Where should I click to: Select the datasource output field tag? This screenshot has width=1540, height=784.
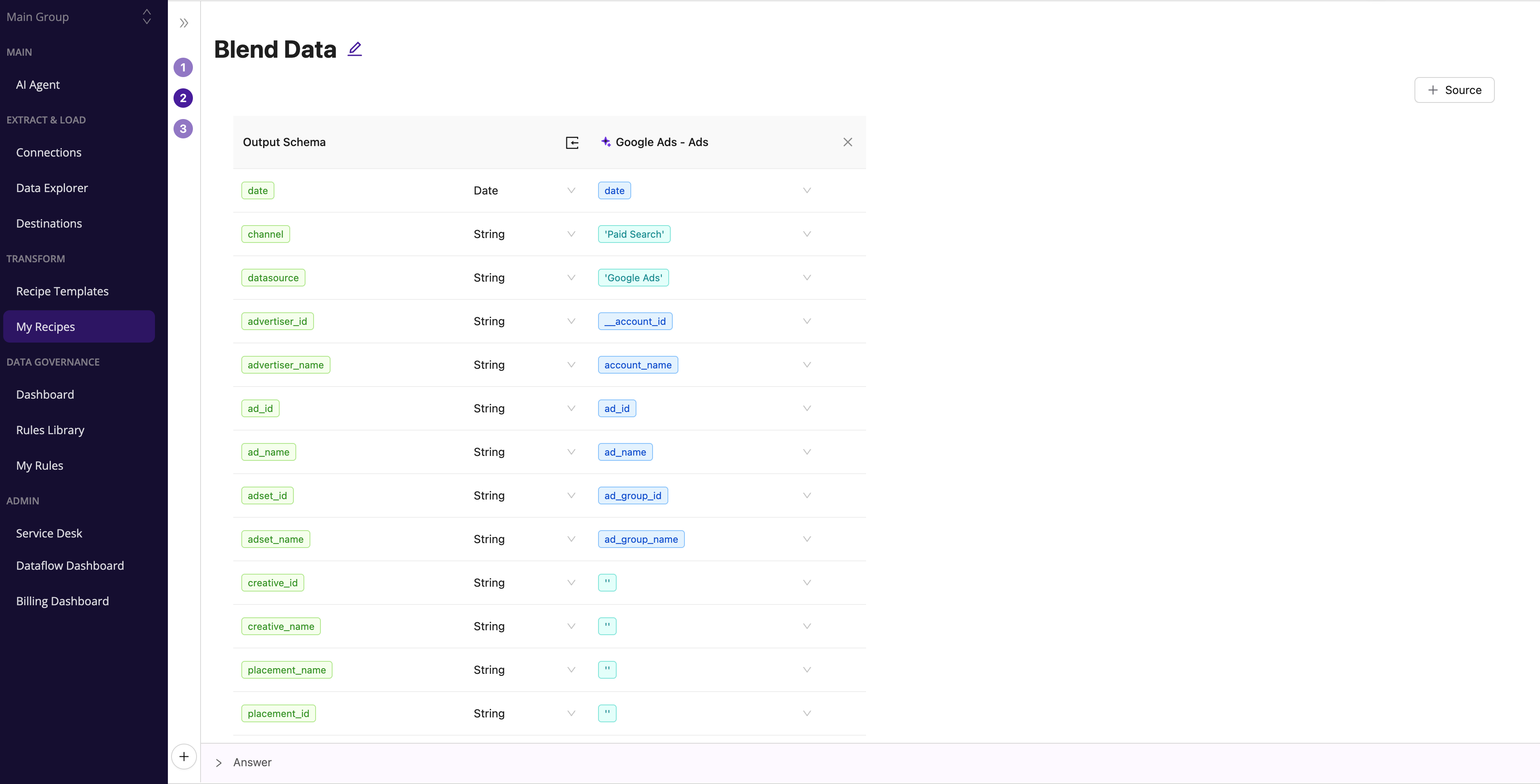click(273, 278)
